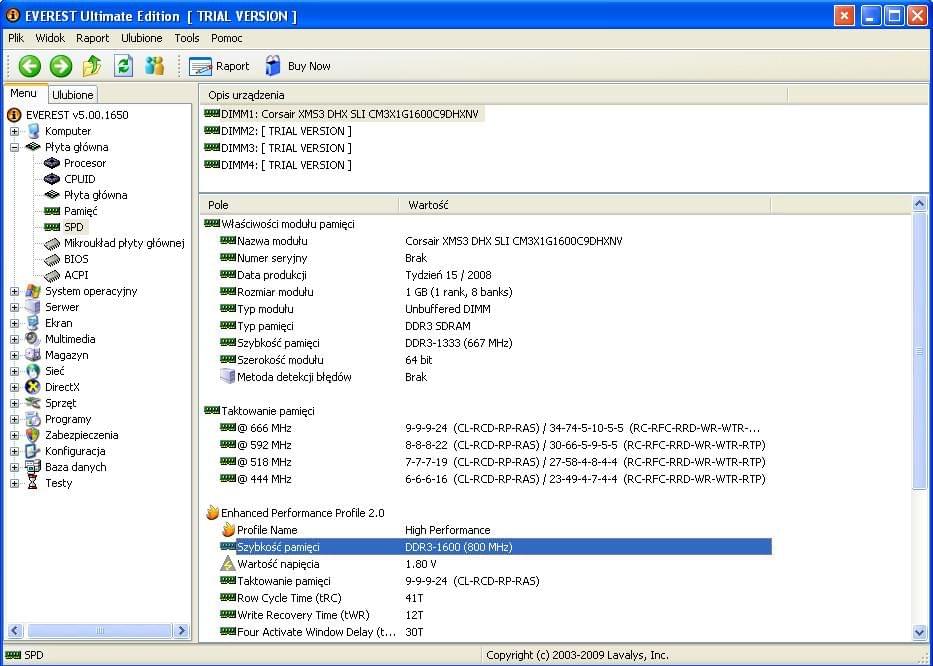Click the ACPI chip icon in tree
The height and width of the screenshot is (666, 933).
click(x=52, y=276)
